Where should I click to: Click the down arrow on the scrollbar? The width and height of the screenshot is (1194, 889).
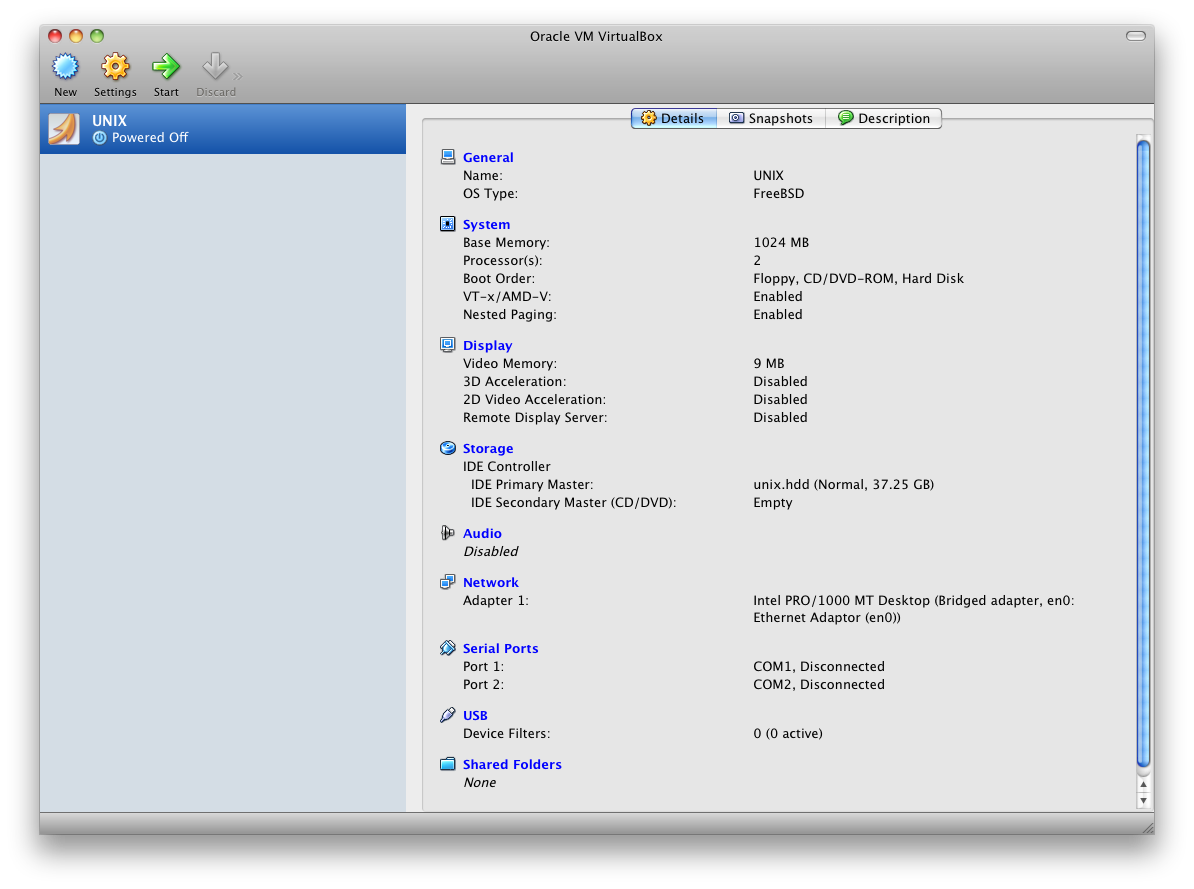[1142, 800]
